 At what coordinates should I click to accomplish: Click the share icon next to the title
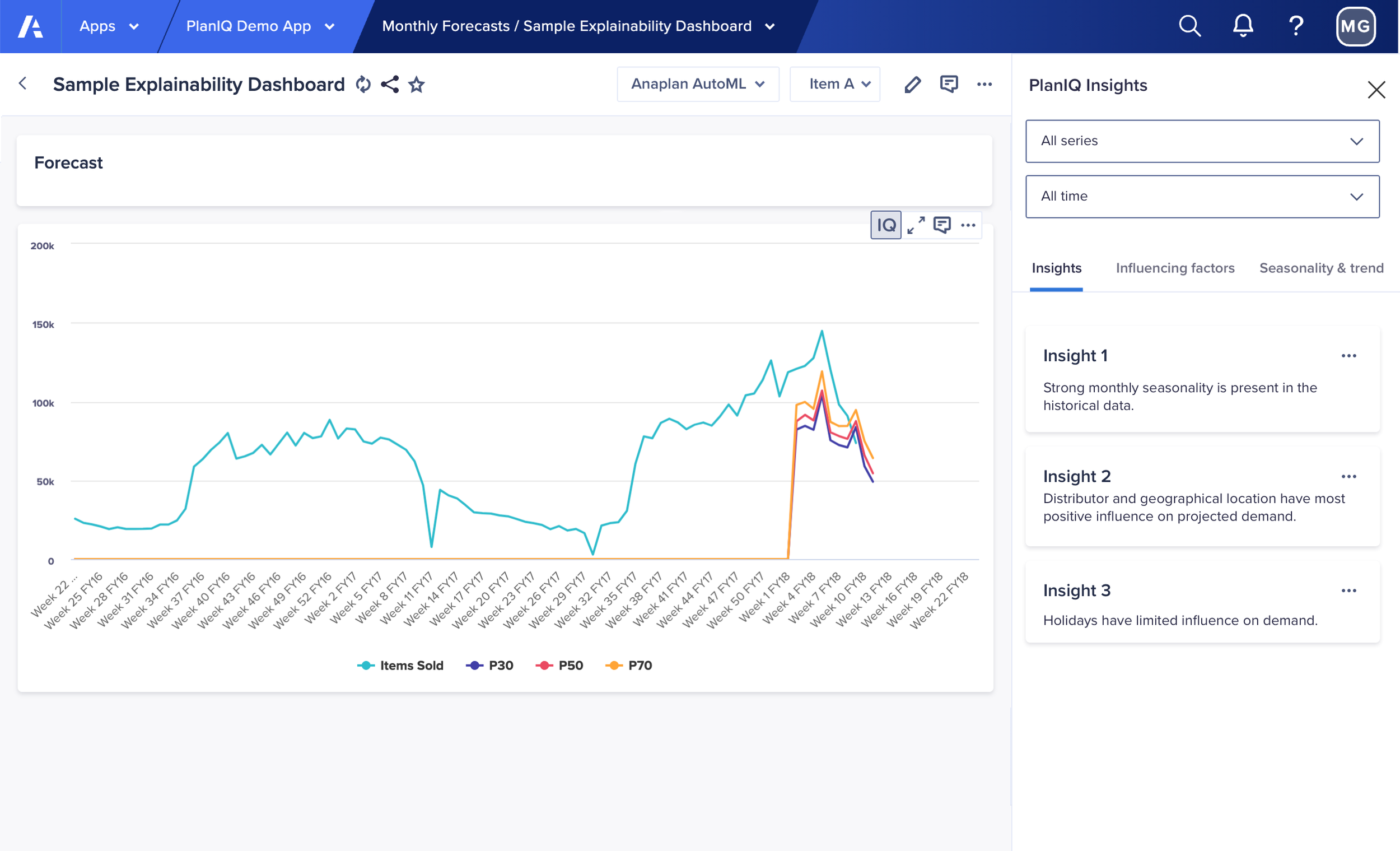390,84
